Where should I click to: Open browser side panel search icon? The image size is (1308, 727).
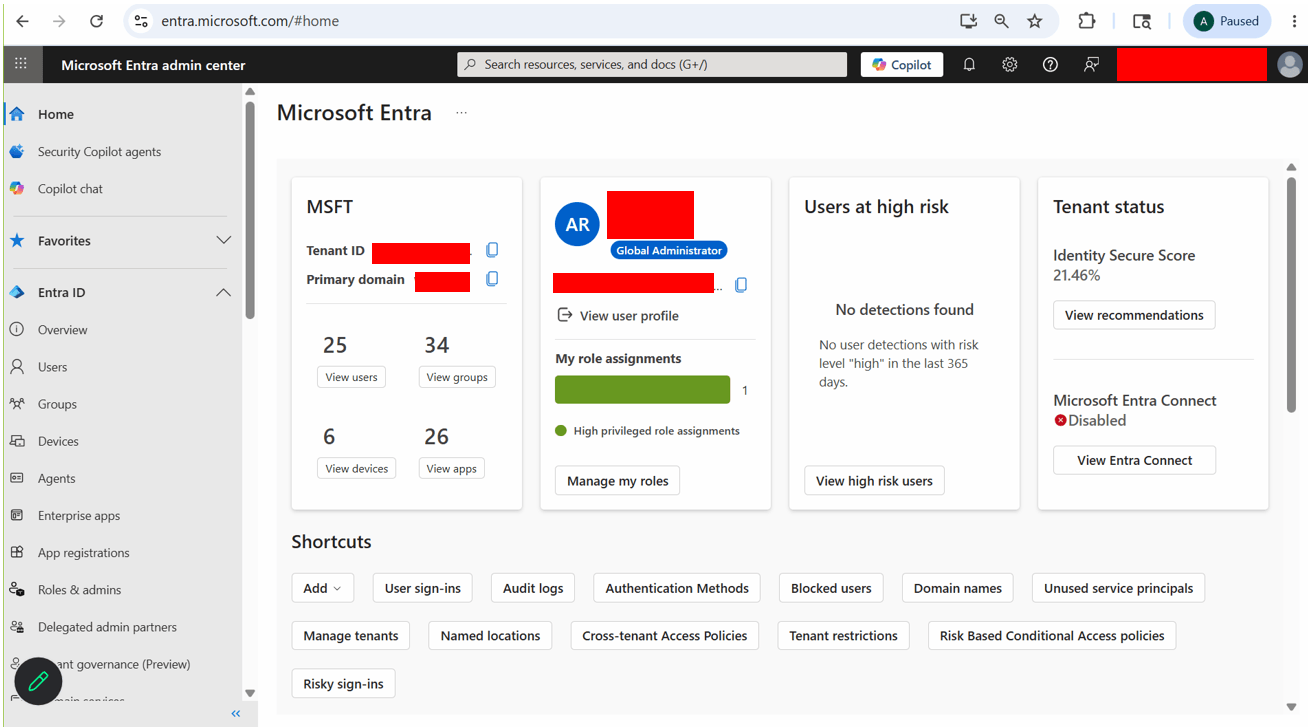coord(1142,21)
